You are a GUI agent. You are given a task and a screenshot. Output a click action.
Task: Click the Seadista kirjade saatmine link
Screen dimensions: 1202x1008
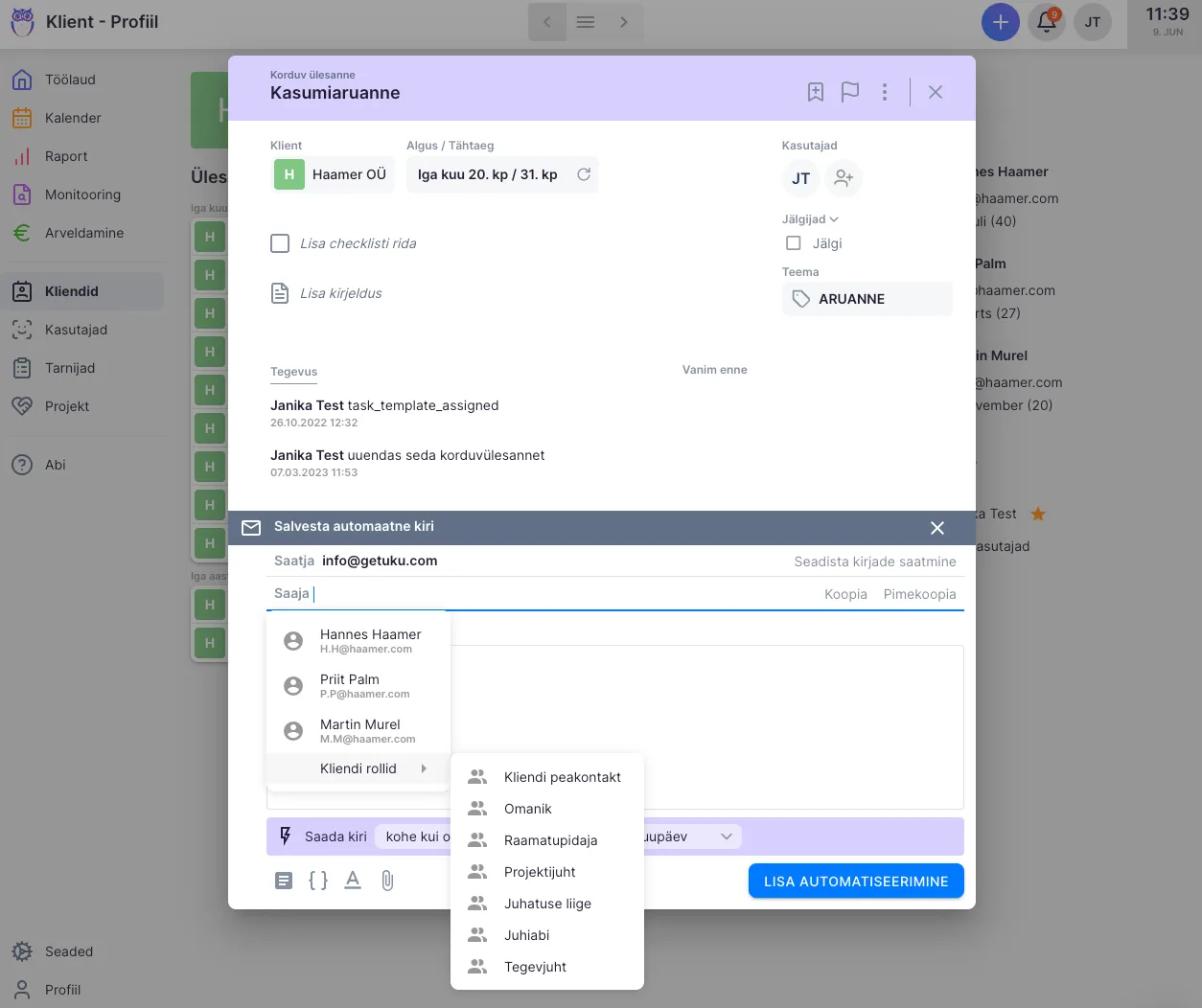874,561
